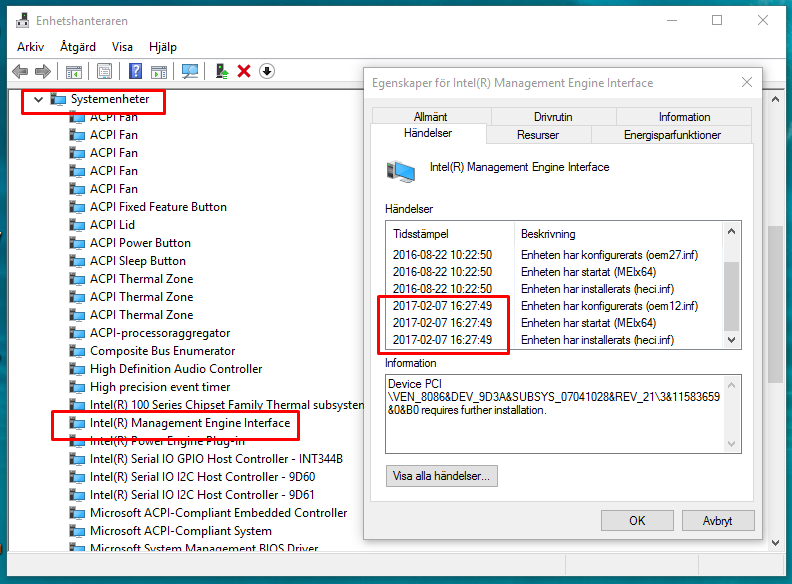The image size is (792, 584).
Task: Select ACPI Sleep Button device
Action: tap(138, 261)
